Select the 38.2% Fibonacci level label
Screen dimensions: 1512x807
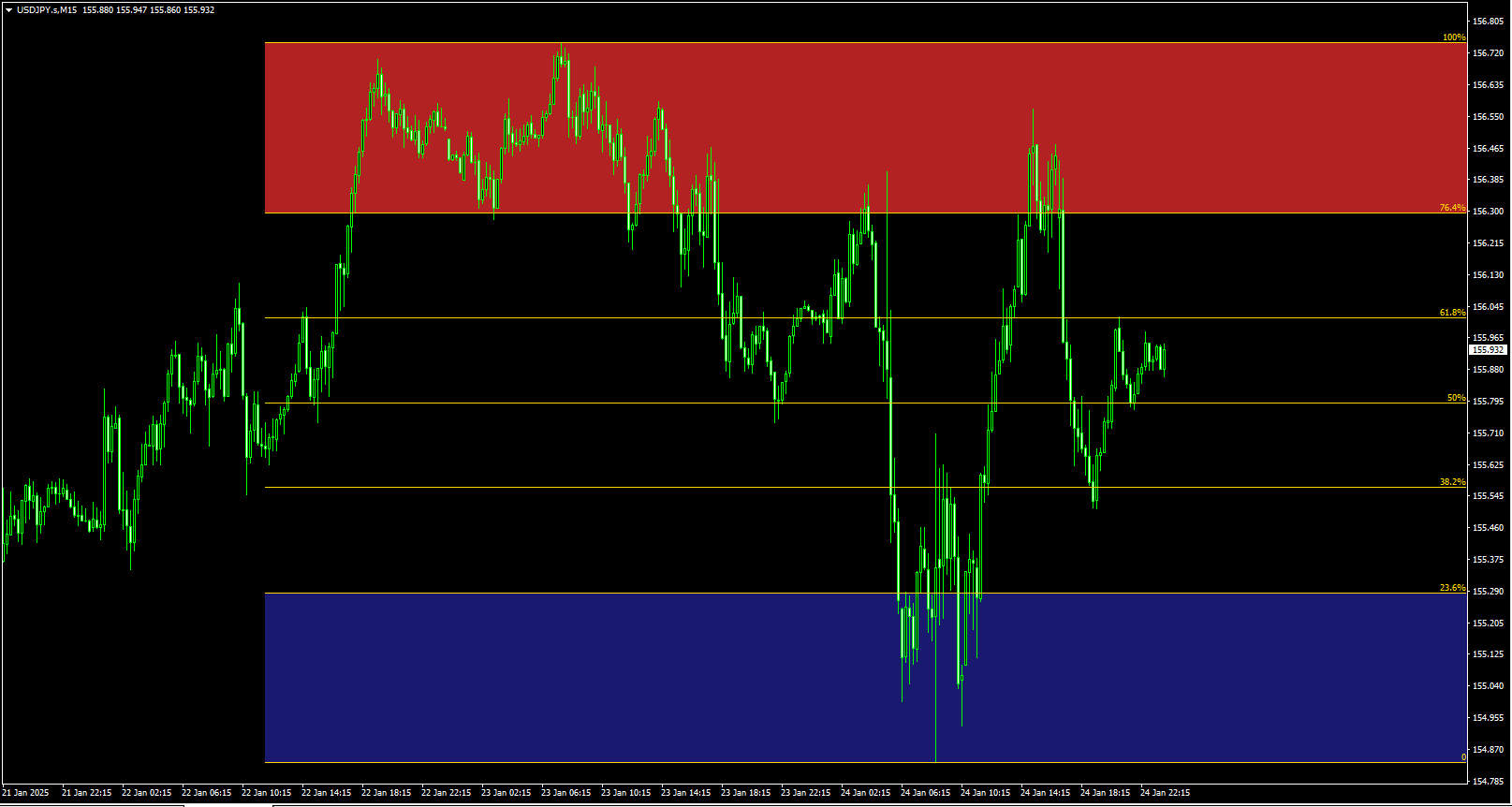1453,482
